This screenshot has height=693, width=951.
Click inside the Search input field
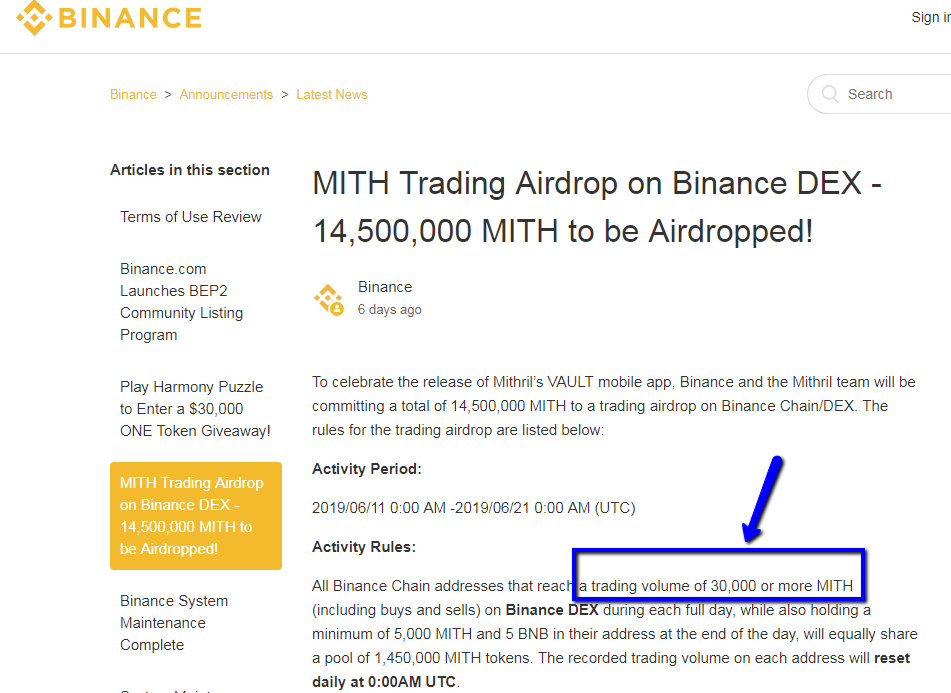(x=890, y=93)
